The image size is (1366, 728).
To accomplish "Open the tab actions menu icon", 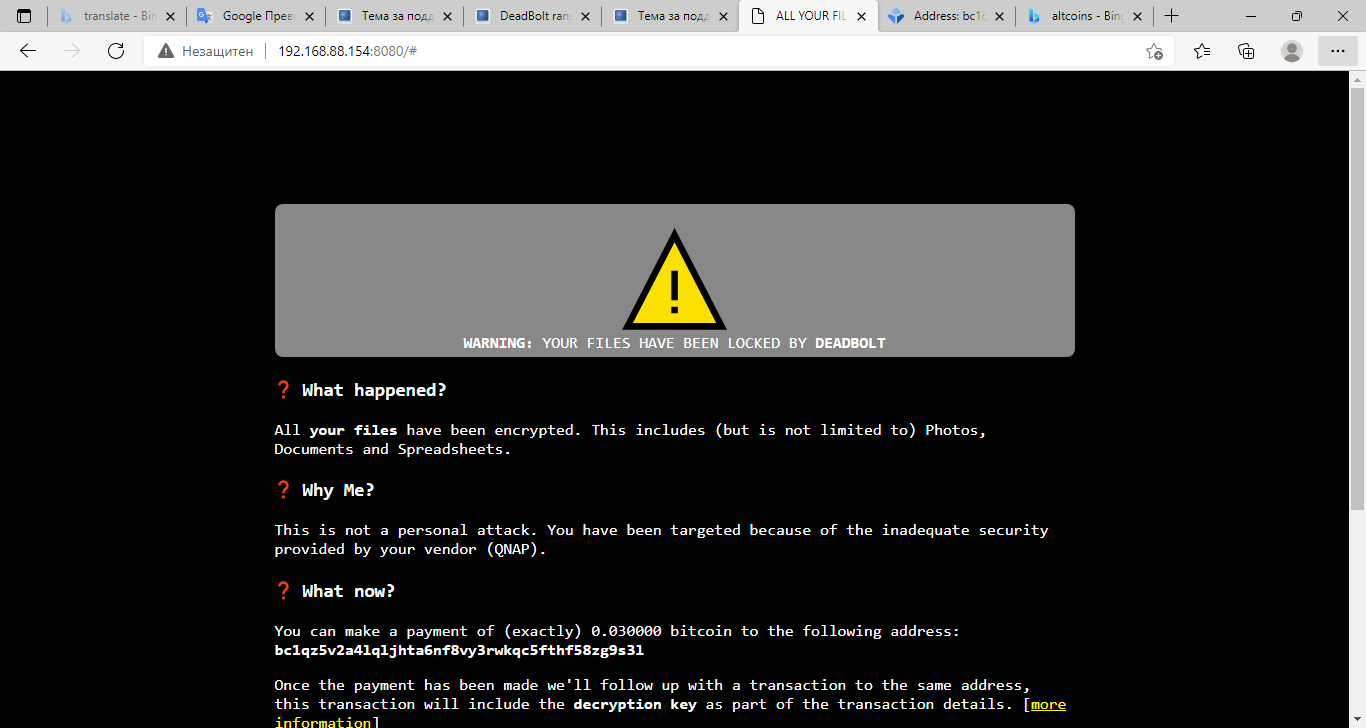I will (x=24, y=16).
